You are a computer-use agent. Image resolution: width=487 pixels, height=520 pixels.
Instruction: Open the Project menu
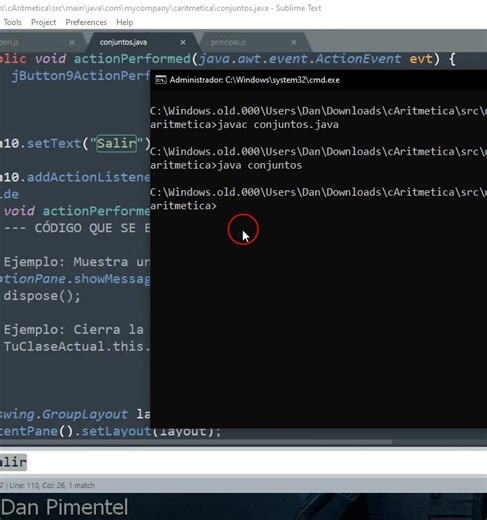[x=43, y=22]
